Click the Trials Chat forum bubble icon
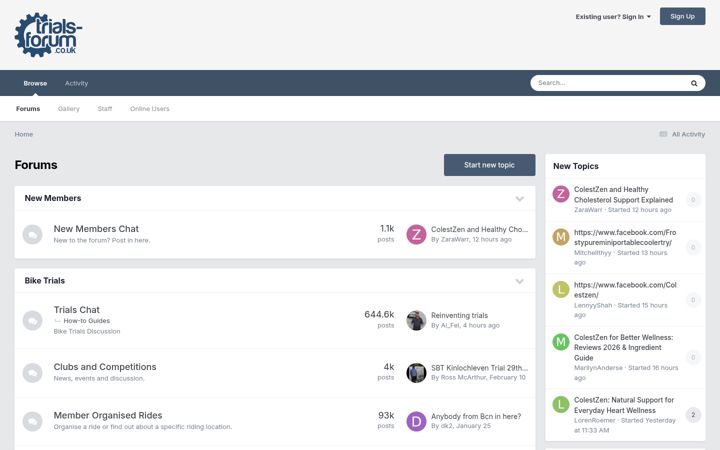 (33, 320)
